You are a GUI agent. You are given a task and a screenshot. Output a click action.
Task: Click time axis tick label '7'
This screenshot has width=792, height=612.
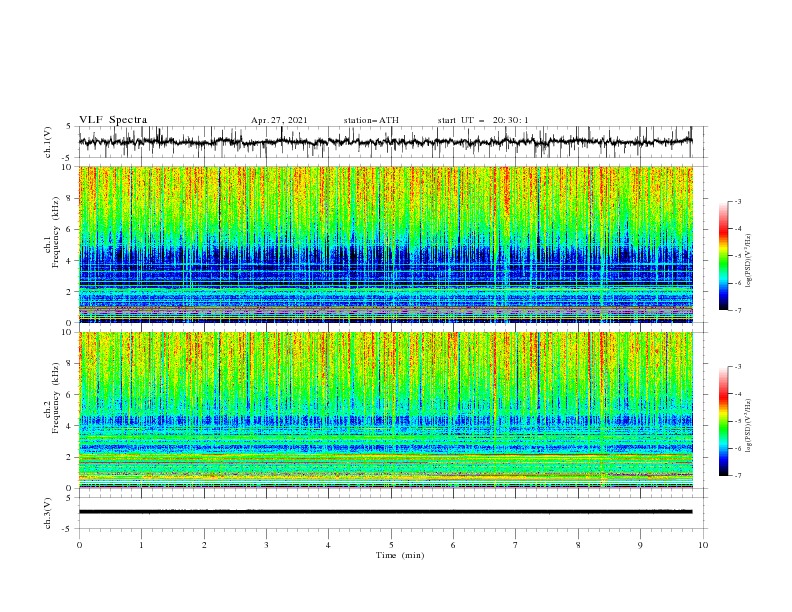(x=516, y=545)
